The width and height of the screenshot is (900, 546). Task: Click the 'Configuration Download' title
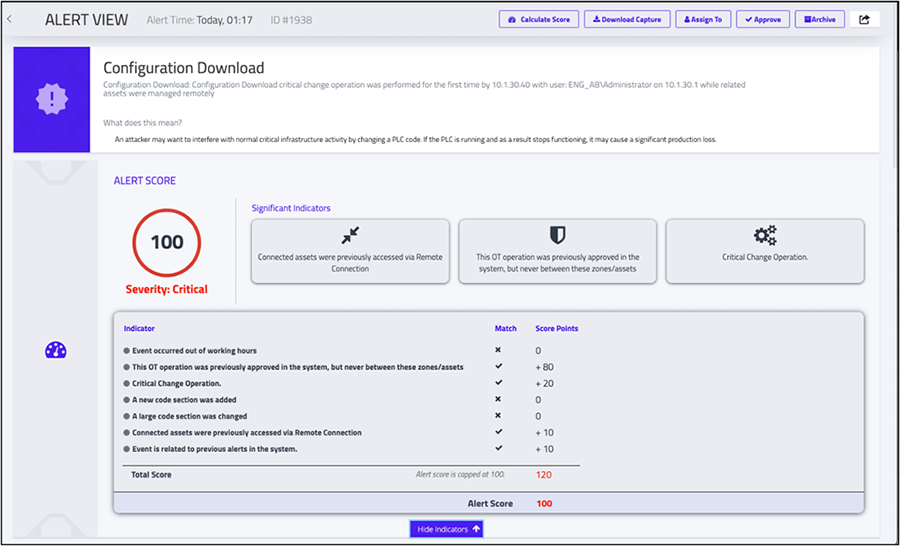coord(184,68)
